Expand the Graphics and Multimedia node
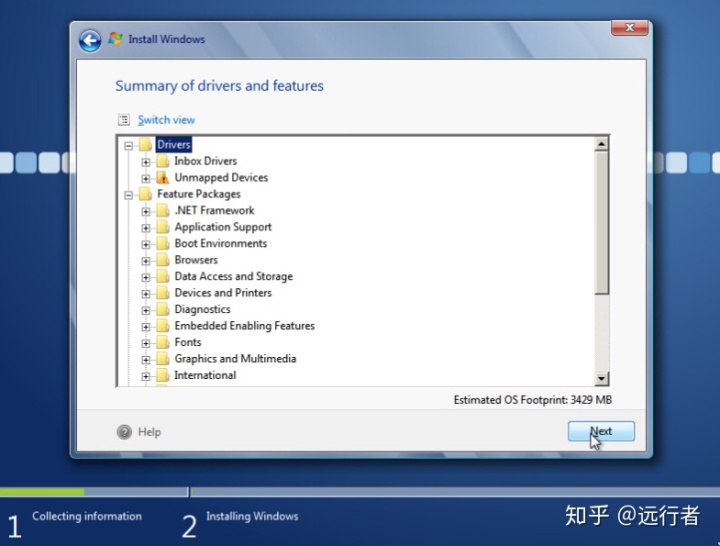This screenshot has width=720, height=546. pos(146,360)
